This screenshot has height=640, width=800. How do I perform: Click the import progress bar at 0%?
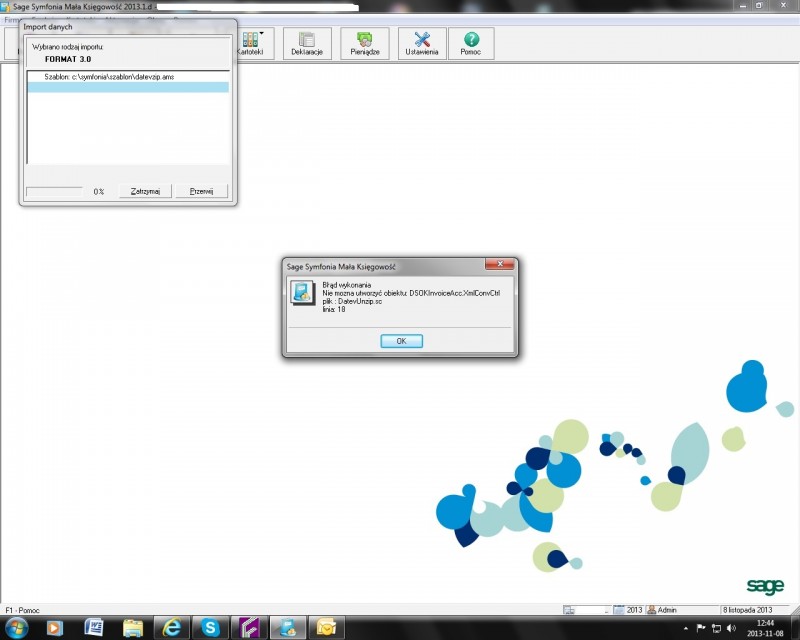[54, 191]
